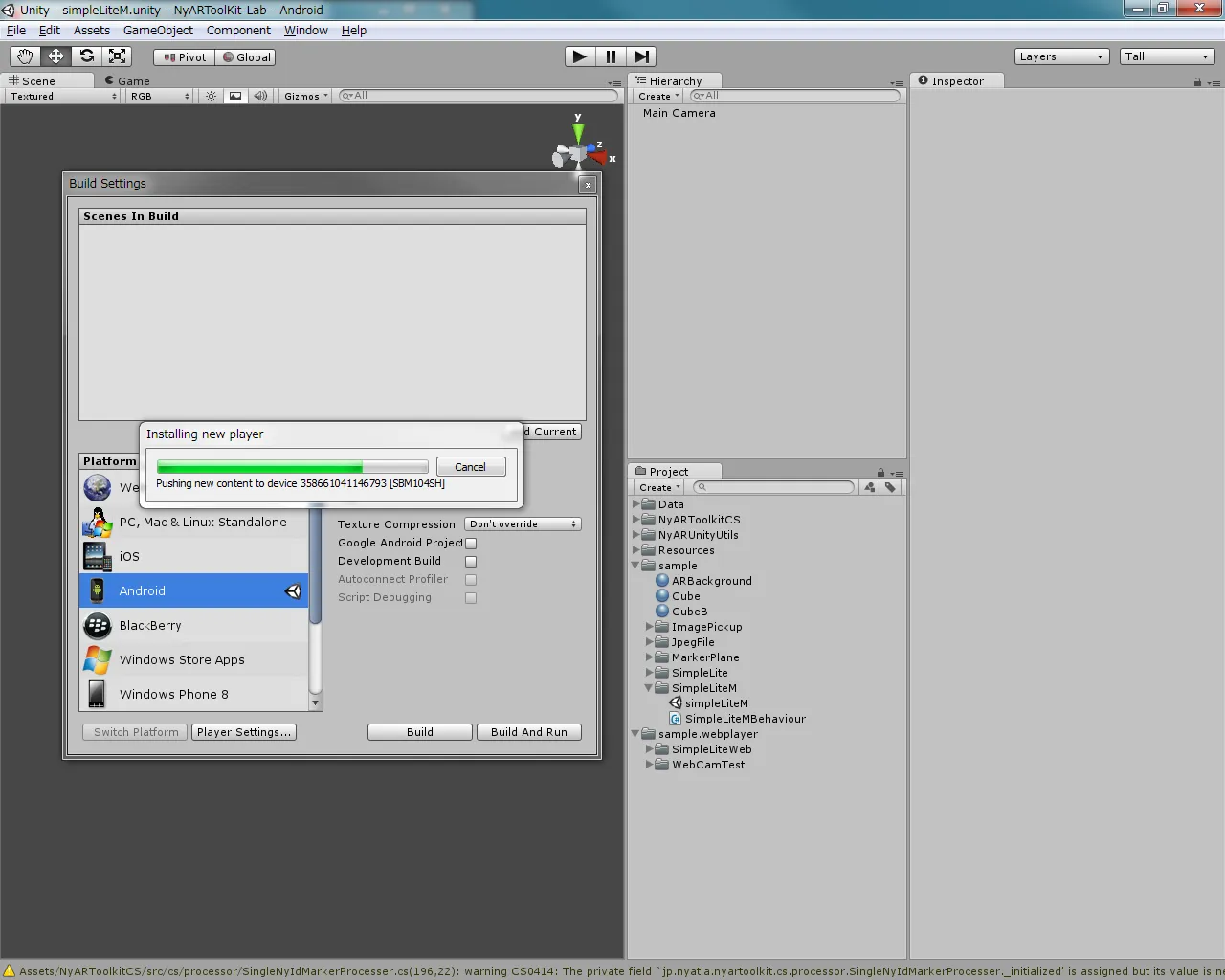This screenshot has height=980, width=1225.
Task: Expand the Data folder
Action: tap(636, 504)
